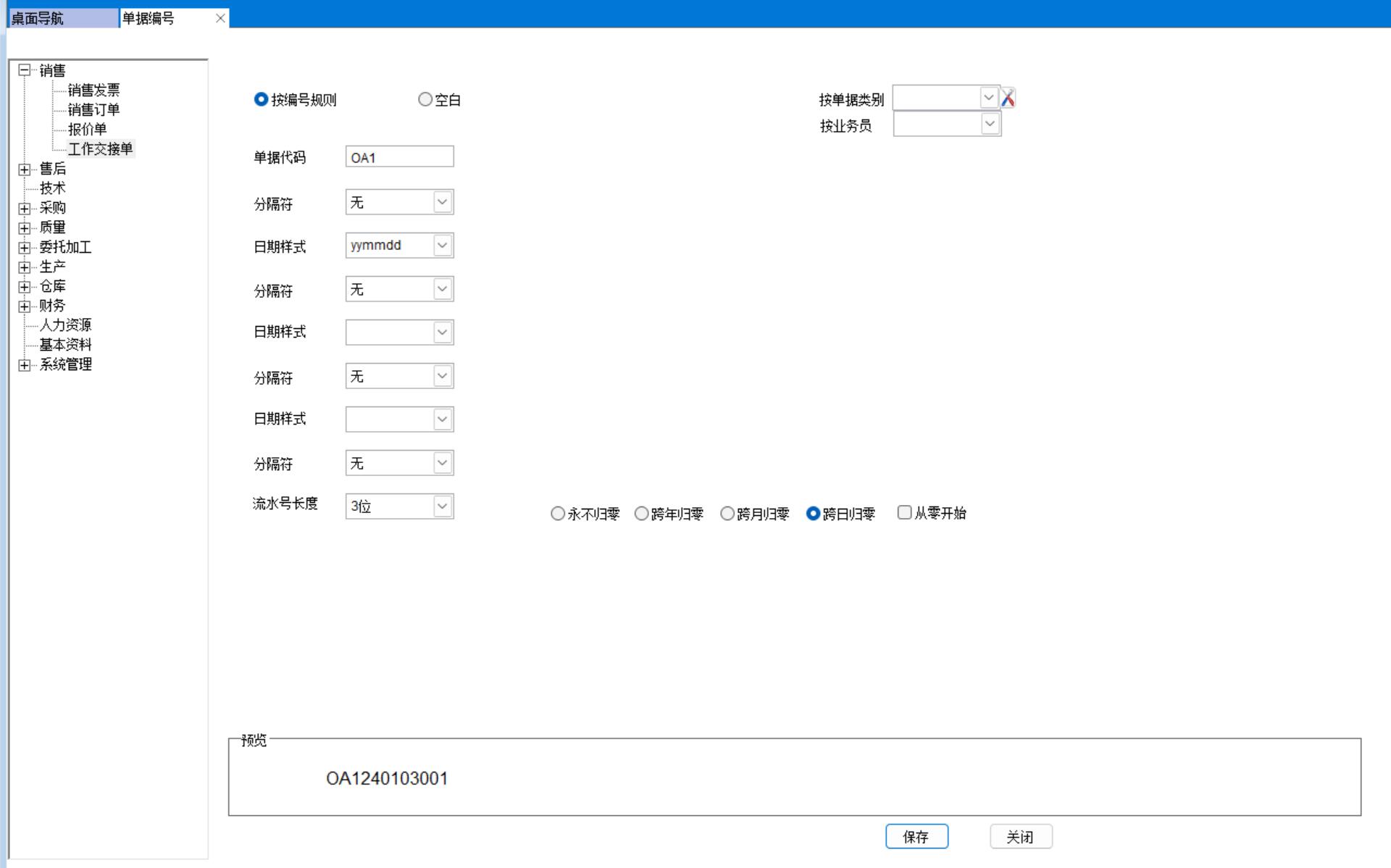Expand the 财务 tree node
1391x868 pixels.
click(x=25, y=306)
